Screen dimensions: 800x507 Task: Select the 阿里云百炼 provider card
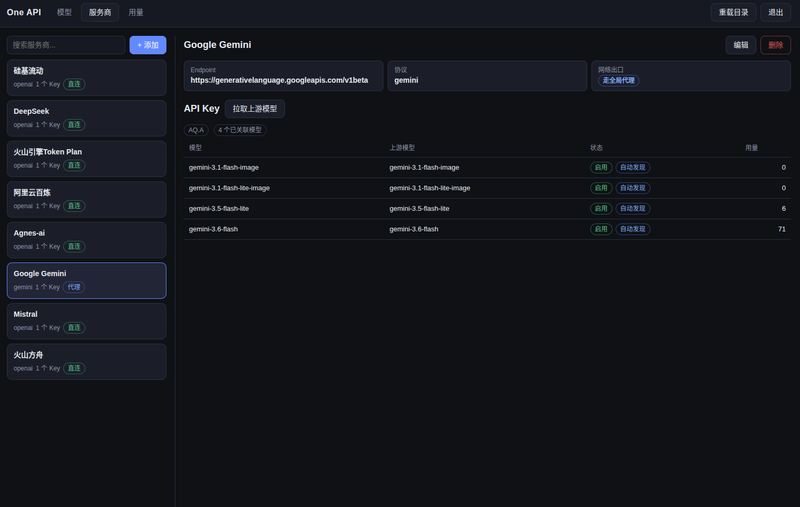(87, 199)
